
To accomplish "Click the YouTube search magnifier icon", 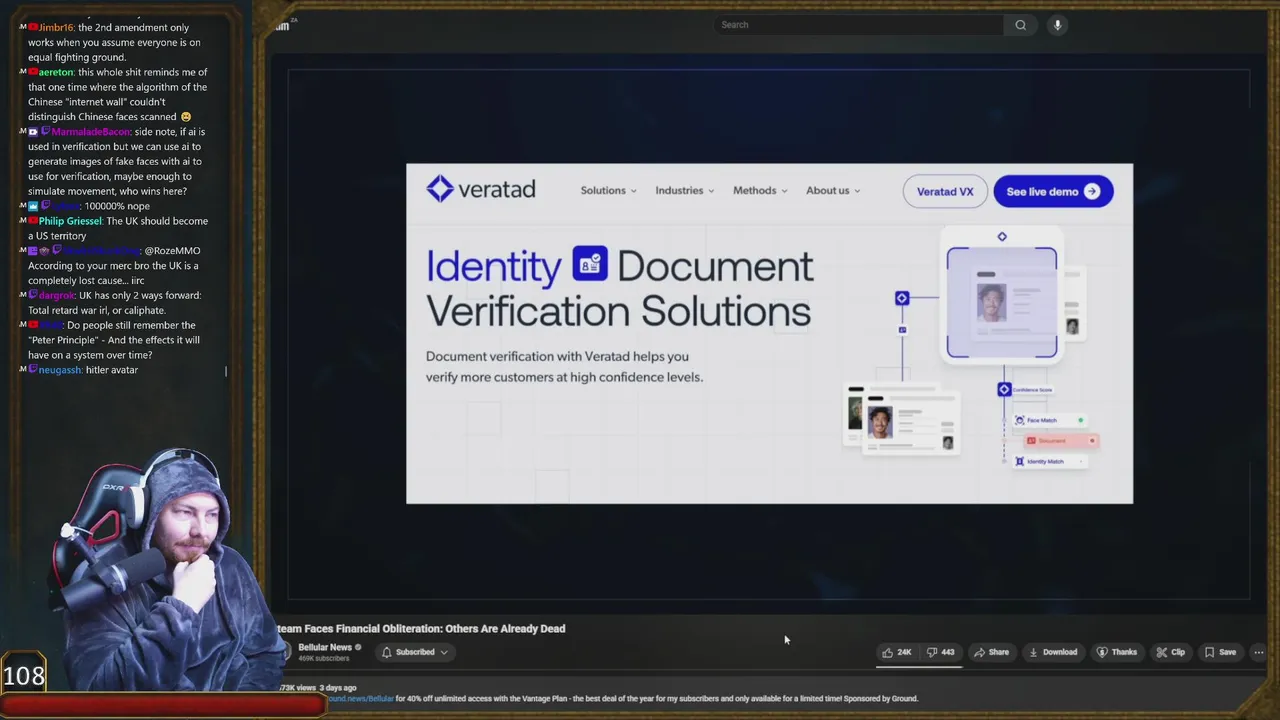I will 1020,25.
